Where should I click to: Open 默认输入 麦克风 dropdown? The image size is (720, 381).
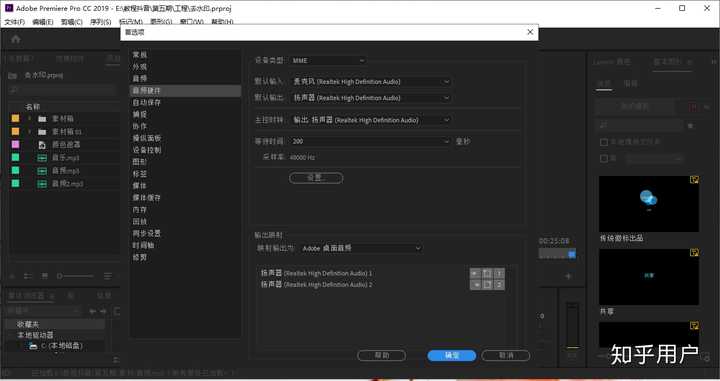click(x=371, y=82)
